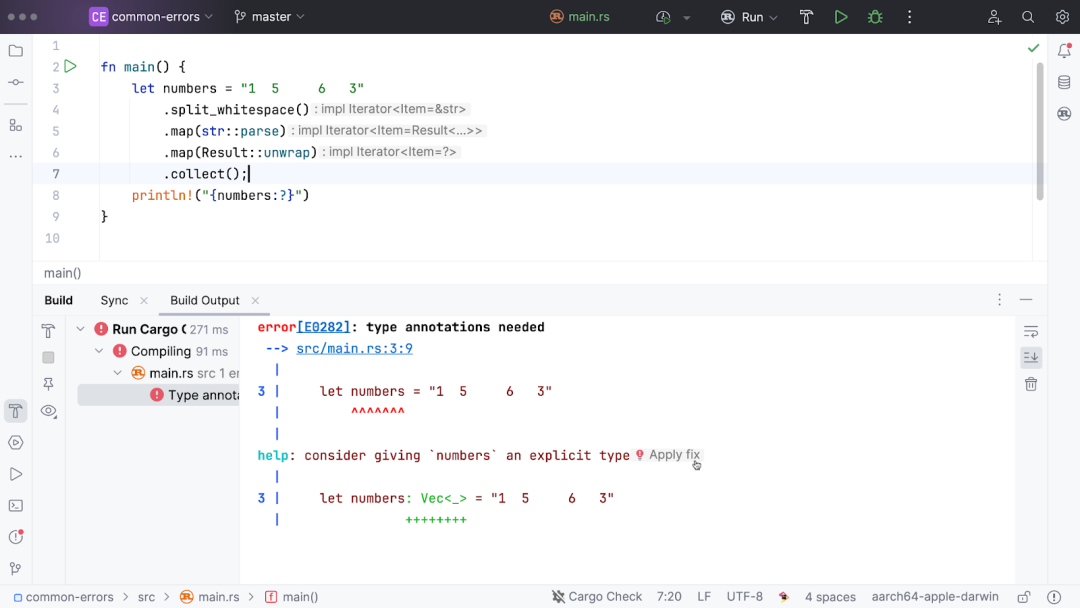Screen dimensions: 1080x608
Task: Click the hammer Build icon in top toolbar
Action: point(806,17)
